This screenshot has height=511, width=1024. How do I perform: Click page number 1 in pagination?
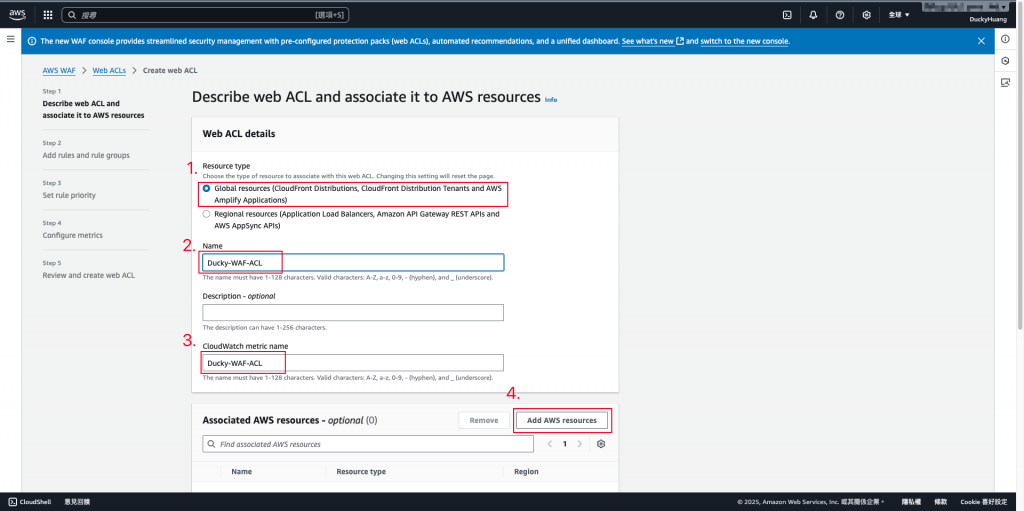click(x=564, y=444)
